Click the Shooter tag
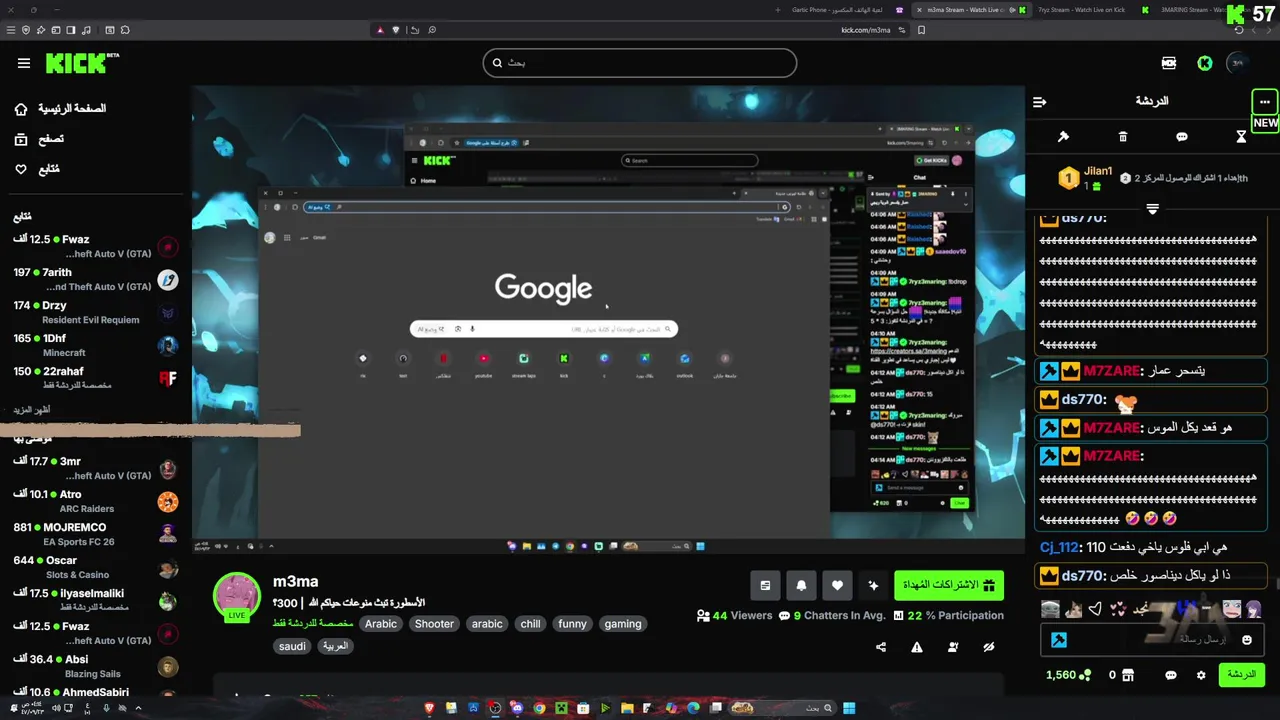 [434, 624]
